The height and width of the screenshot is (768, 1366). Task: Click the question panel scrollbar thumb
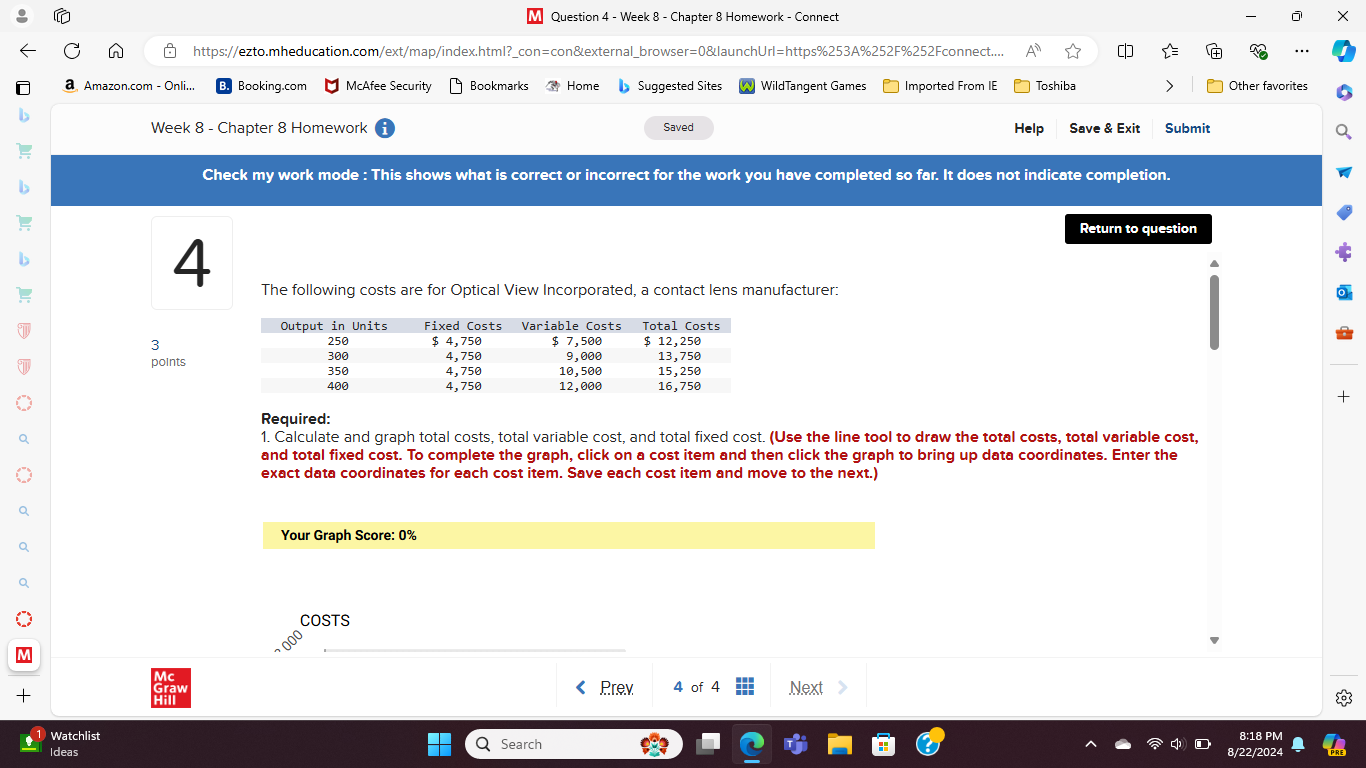coord(1215,312)
